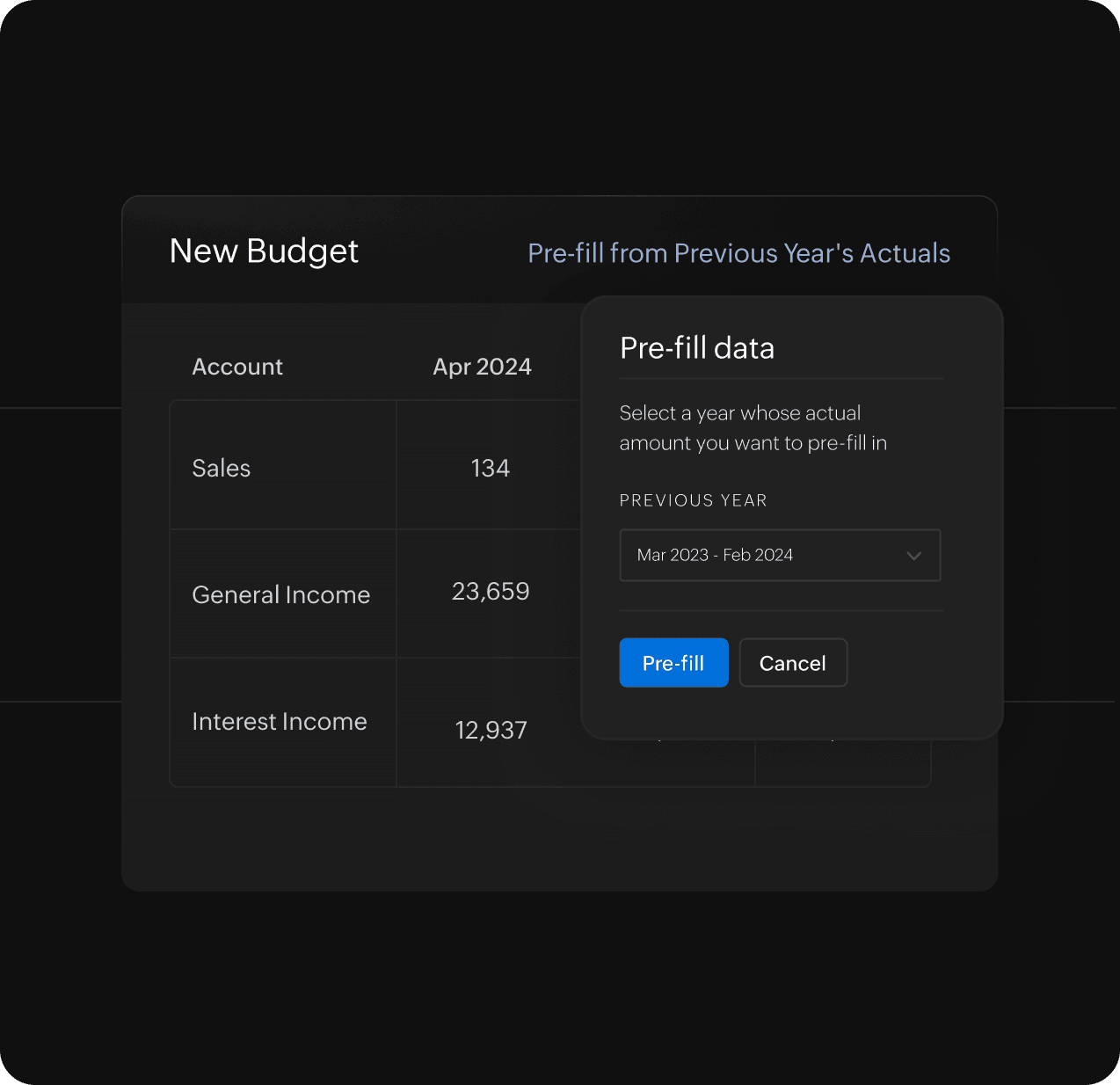Viewport: 1120px width, 1085px height.
Task: Click the New Budget page title
Action: 264,251
